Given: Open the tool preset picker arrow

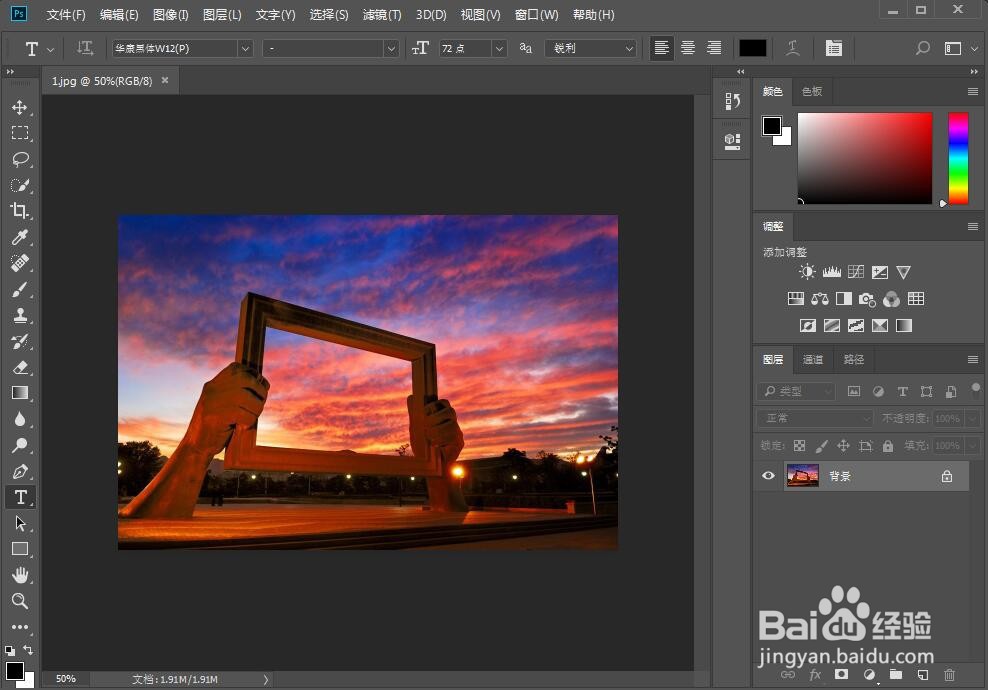Looking at the screenshot, I should coord(51,49).
